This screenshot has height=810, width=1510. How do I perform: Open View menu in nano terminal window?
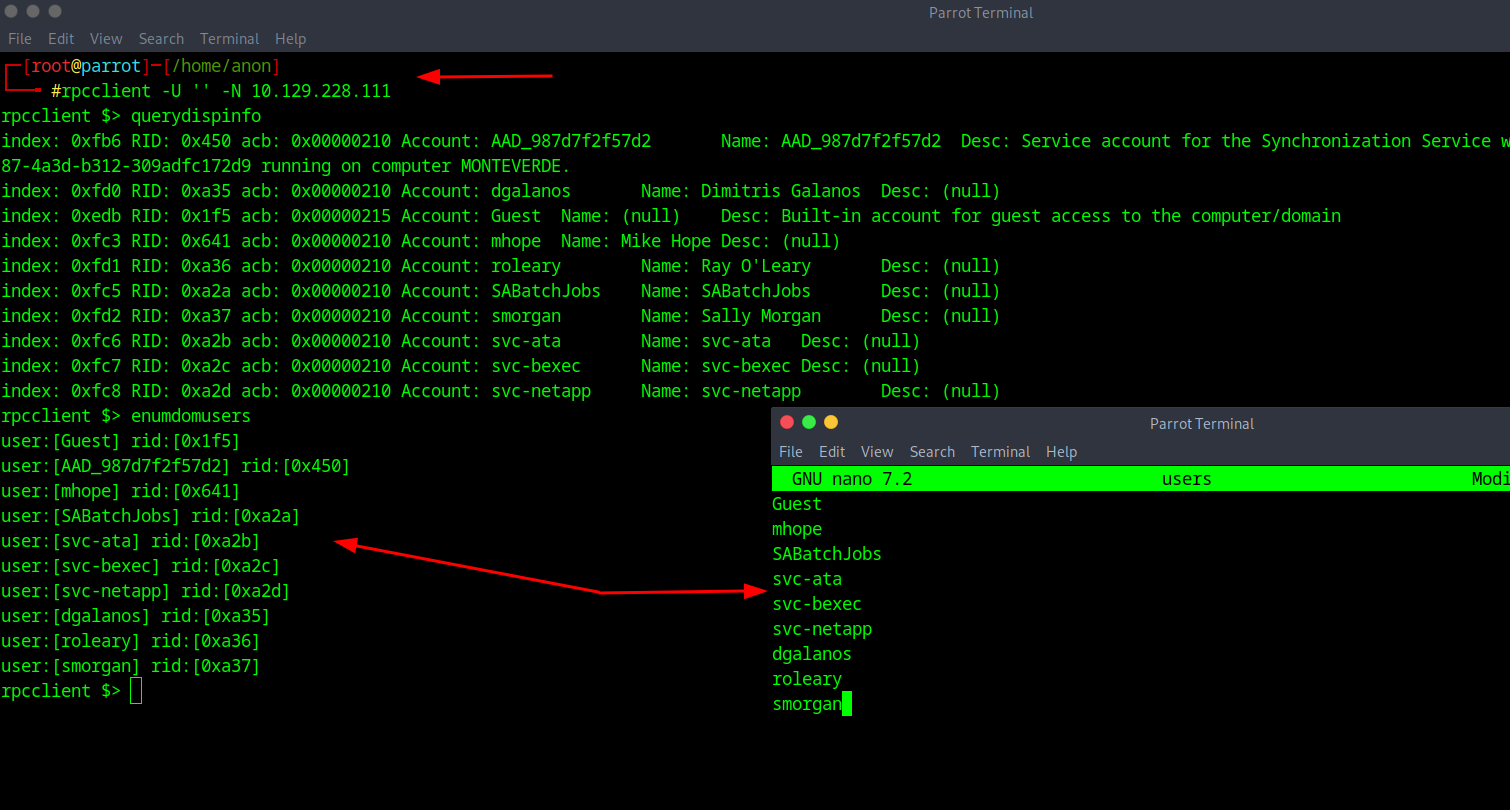click(877, 452)
